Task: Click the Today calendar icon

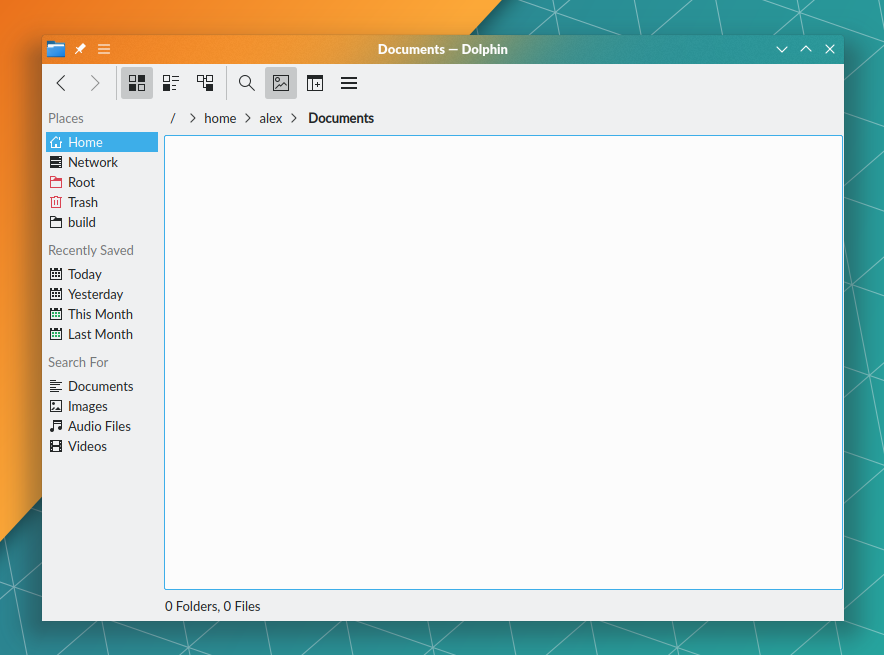Action: coord(56,274)
